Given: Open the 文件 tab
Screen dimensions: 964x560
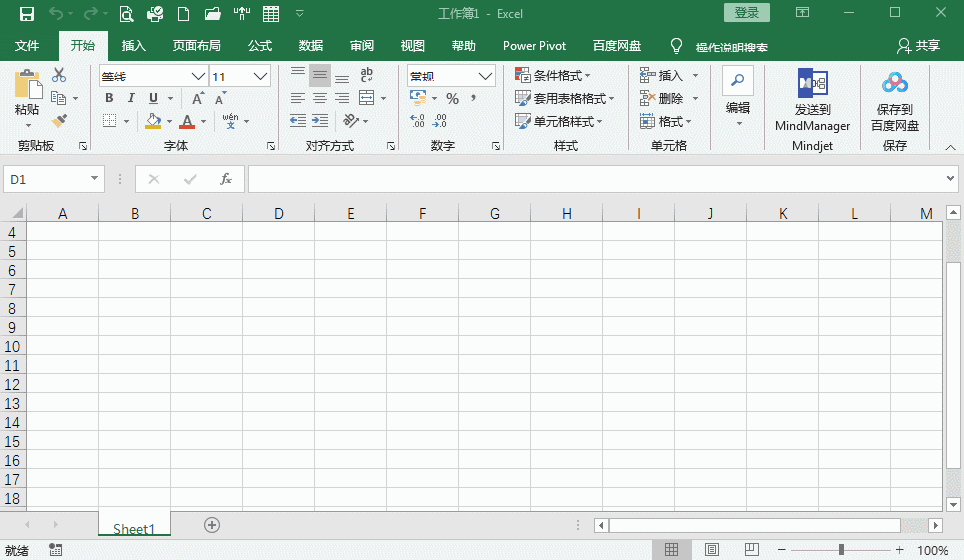Looking at the screenshot, I should coord(27,46).
